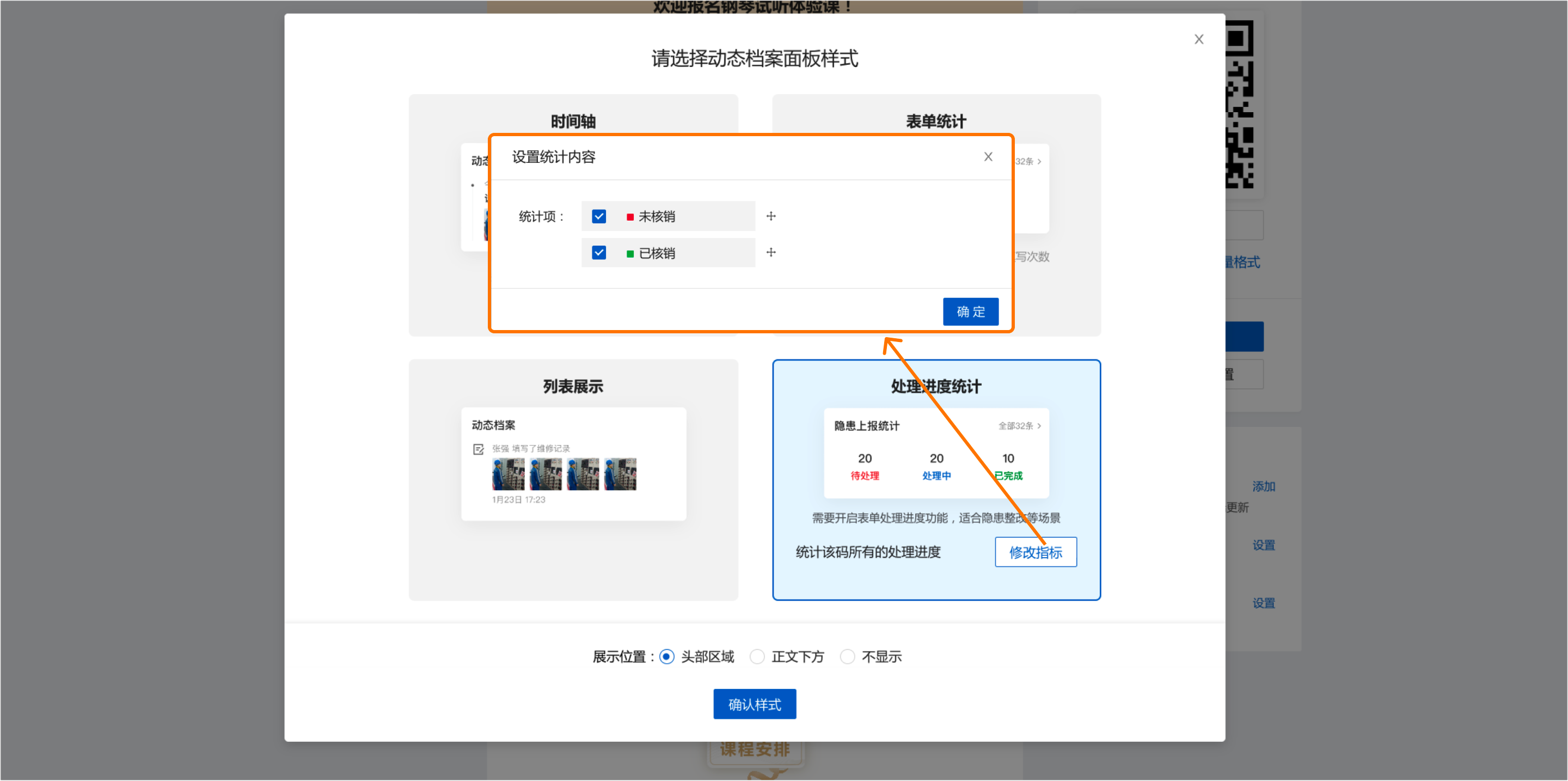This screenshot has height=781, width=1568.
Task: Click the green color marker for 已核销
Action: [x=630, y=253]
